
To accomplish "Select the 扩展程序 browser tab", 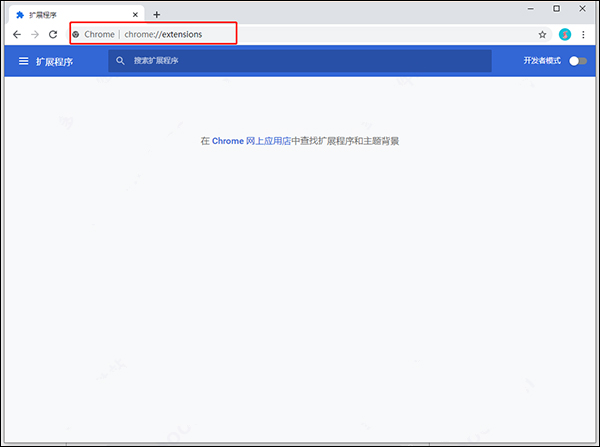I will tap(76, 15).
